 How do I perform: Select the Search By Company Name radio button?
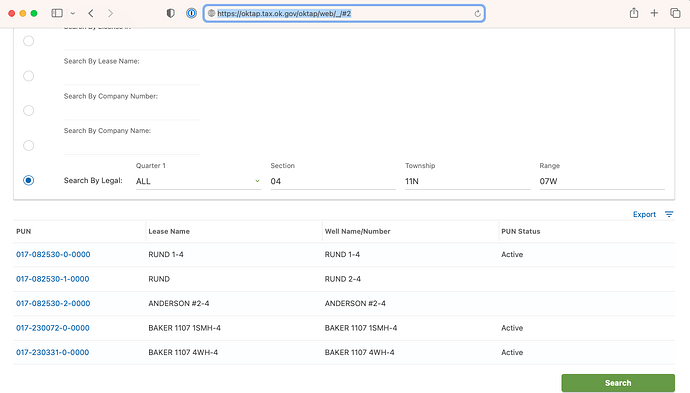point(29,145)
